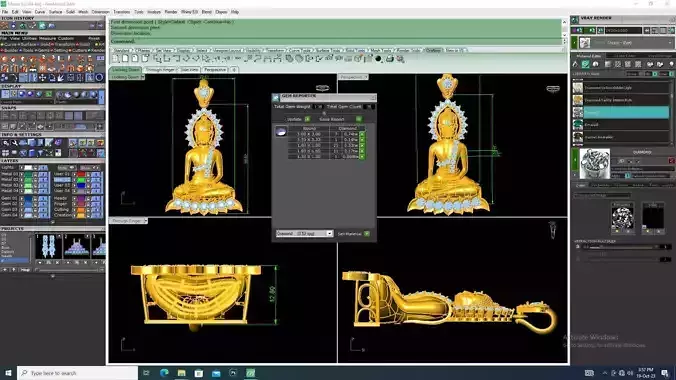Click the diamond material preview thumbnail

[595, 163]
